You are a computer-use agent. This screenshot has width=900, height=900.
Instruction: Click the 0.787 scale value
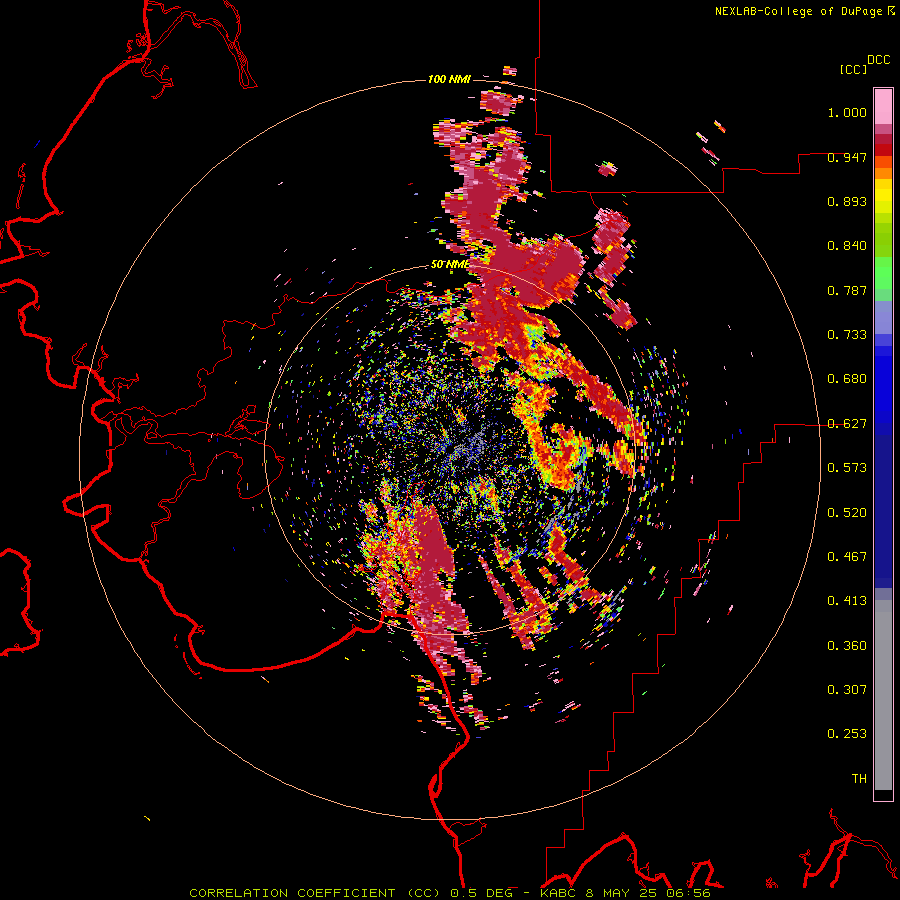coord(847,290)
